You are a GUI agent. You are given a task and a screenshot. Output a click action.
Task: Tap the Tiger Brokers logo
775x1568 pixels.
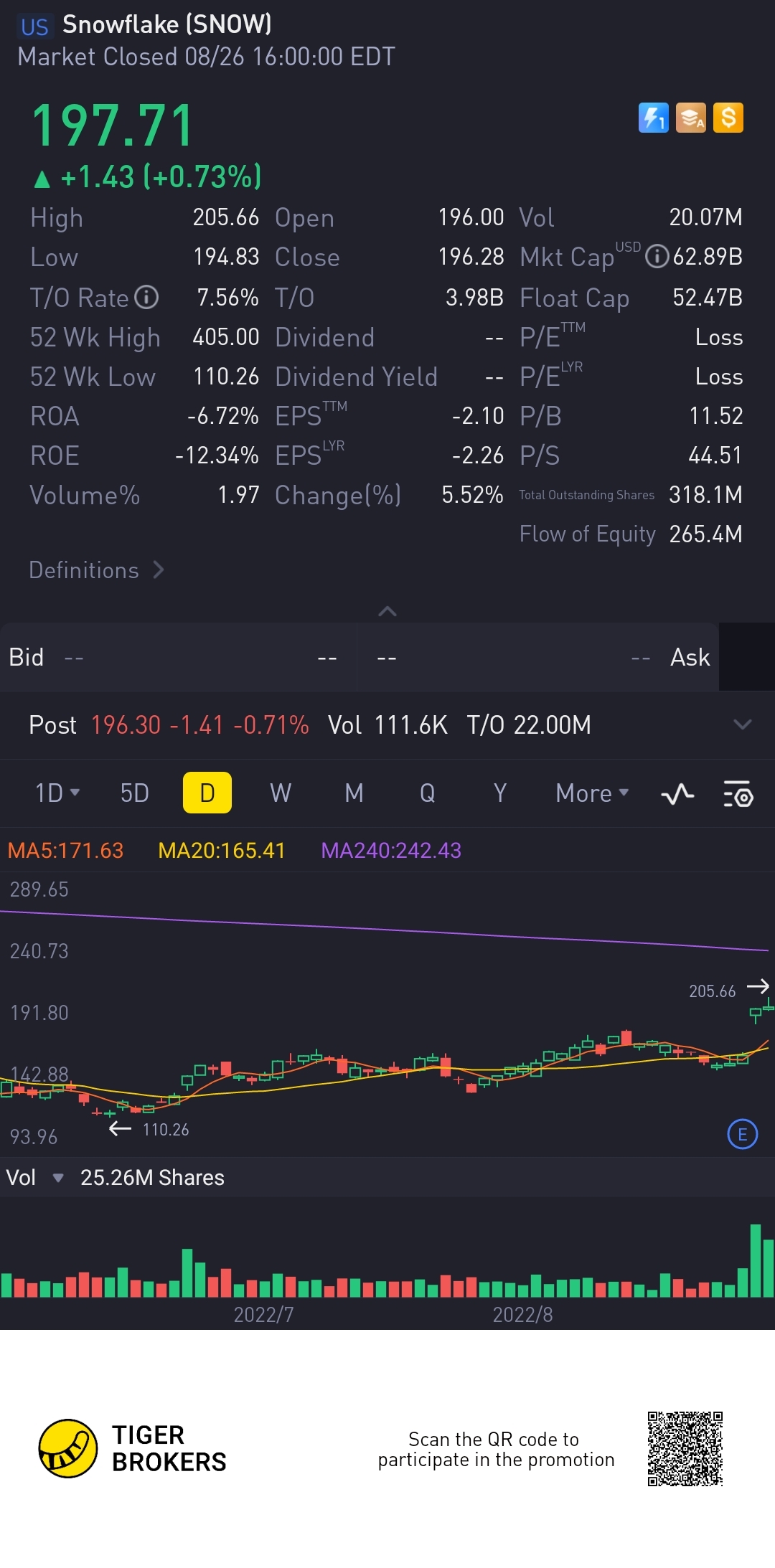pyautogui.click(x=133, y=1448)
